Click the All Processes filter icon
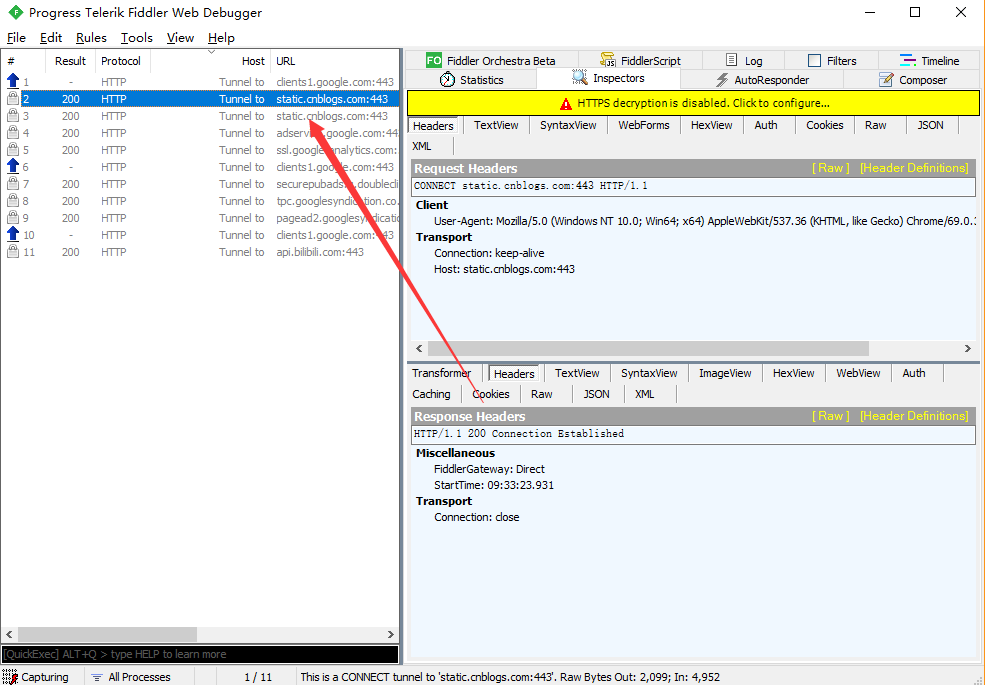This screenshot has height=685, width=985. [x=97, y=677]
